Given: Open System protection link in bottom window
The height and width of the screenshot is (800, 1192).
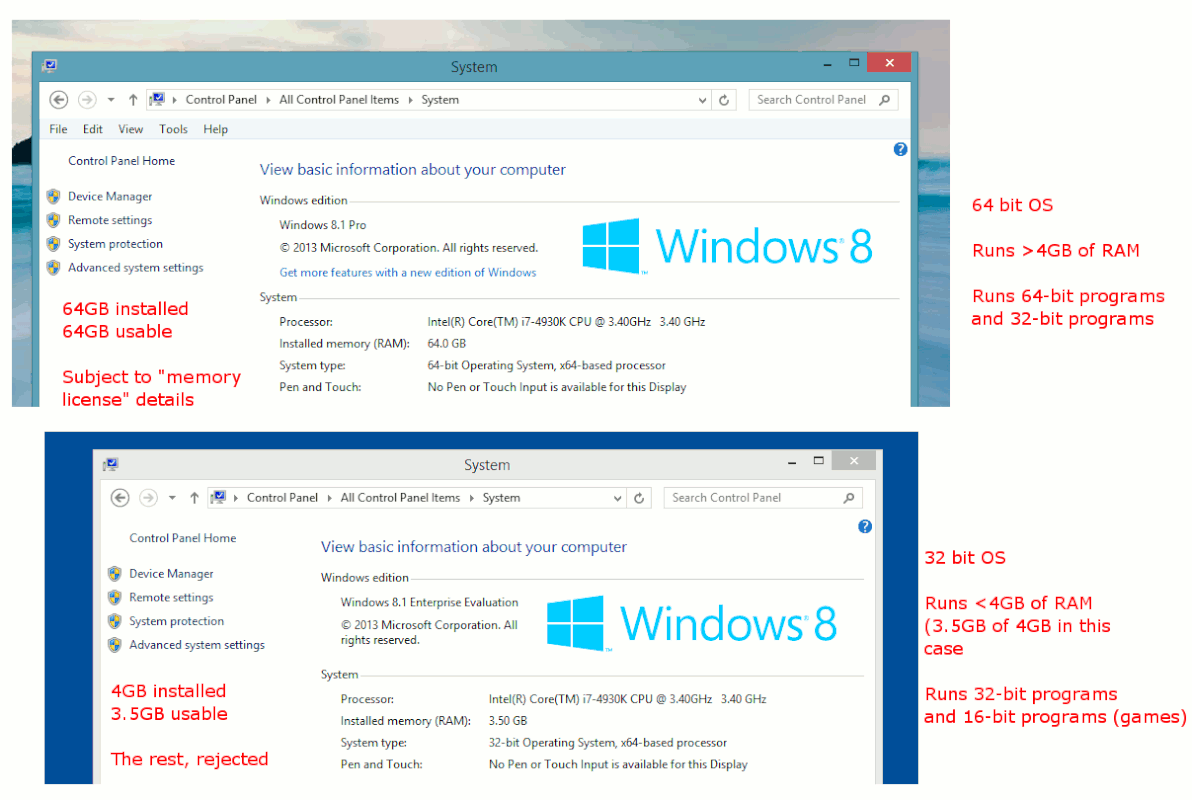Looking at the screenshot, I should (176, 621).
